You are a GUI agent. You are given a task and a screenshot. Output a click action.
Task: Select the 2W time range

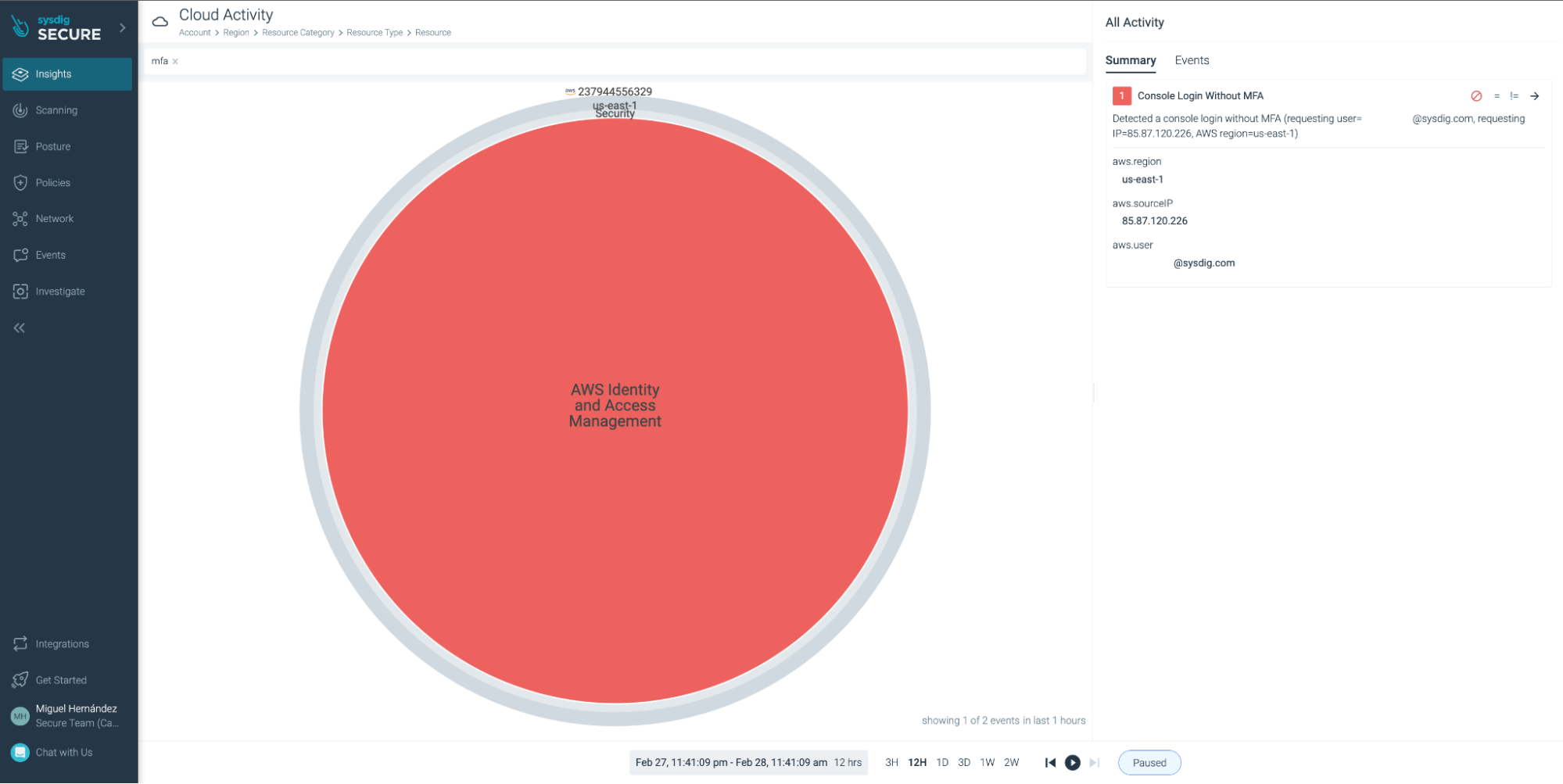1012,763
